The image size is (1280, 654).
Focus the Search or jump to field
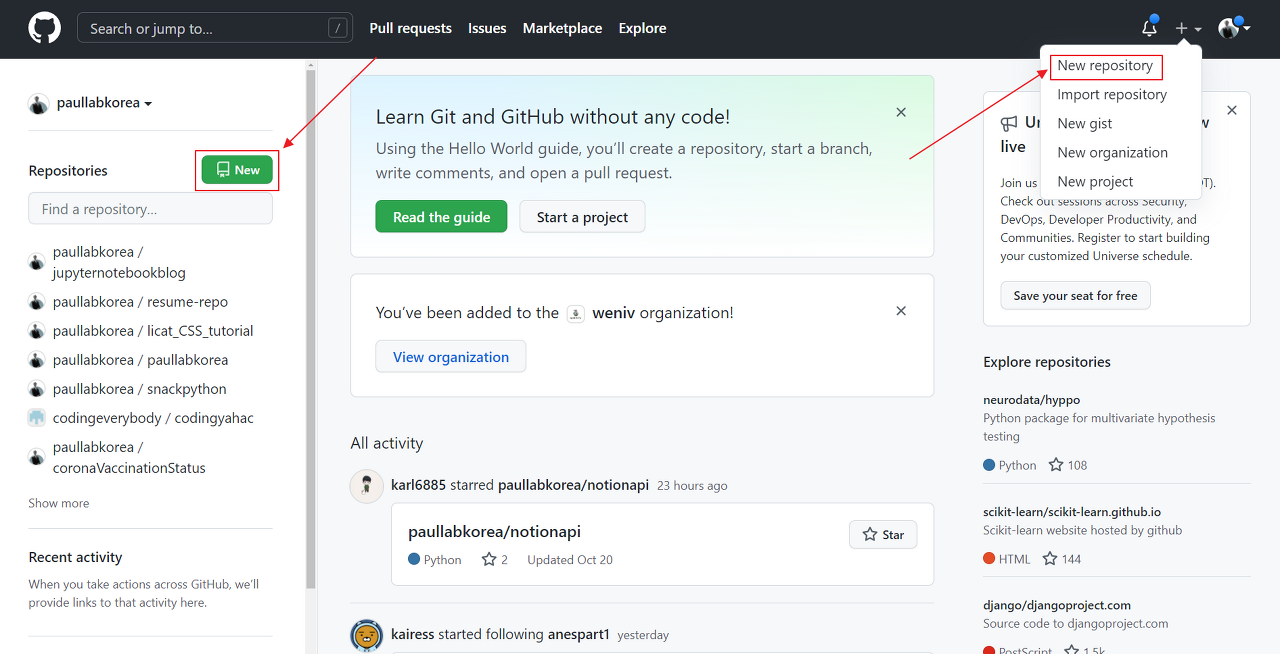coord(215,28)
